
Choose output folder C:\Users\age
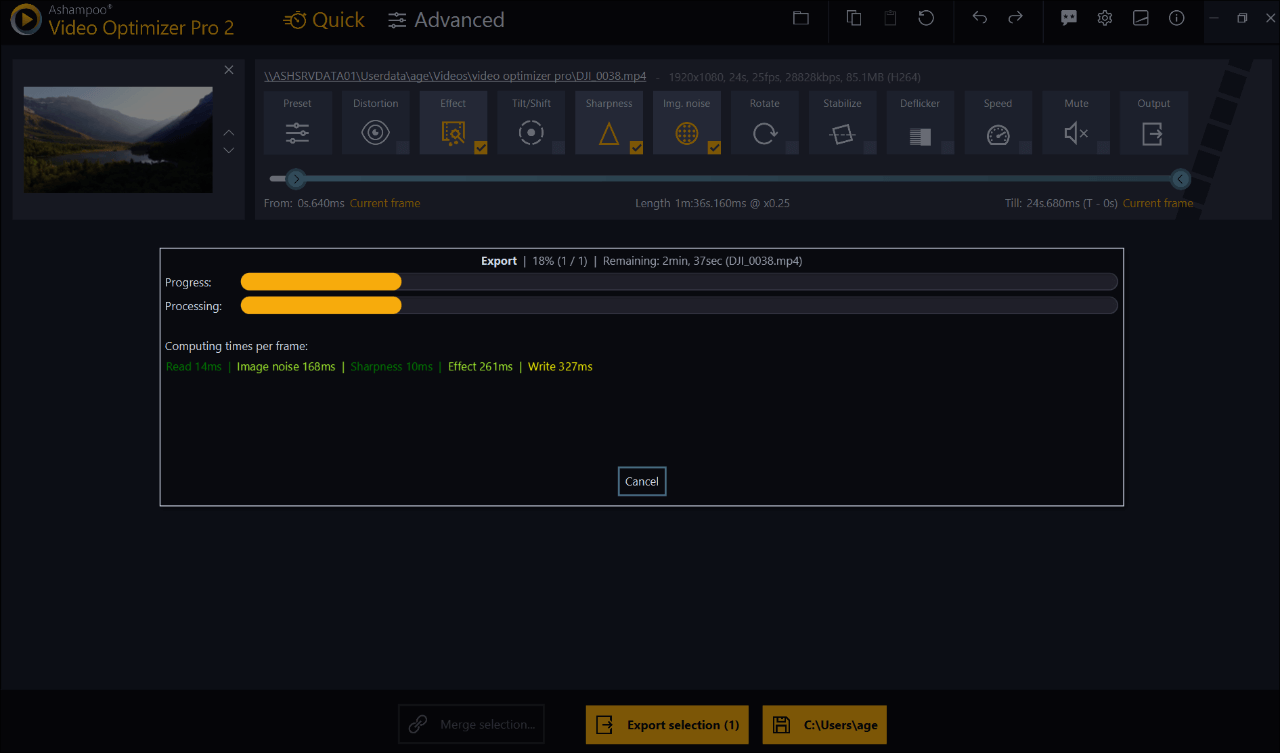(825, 724)
